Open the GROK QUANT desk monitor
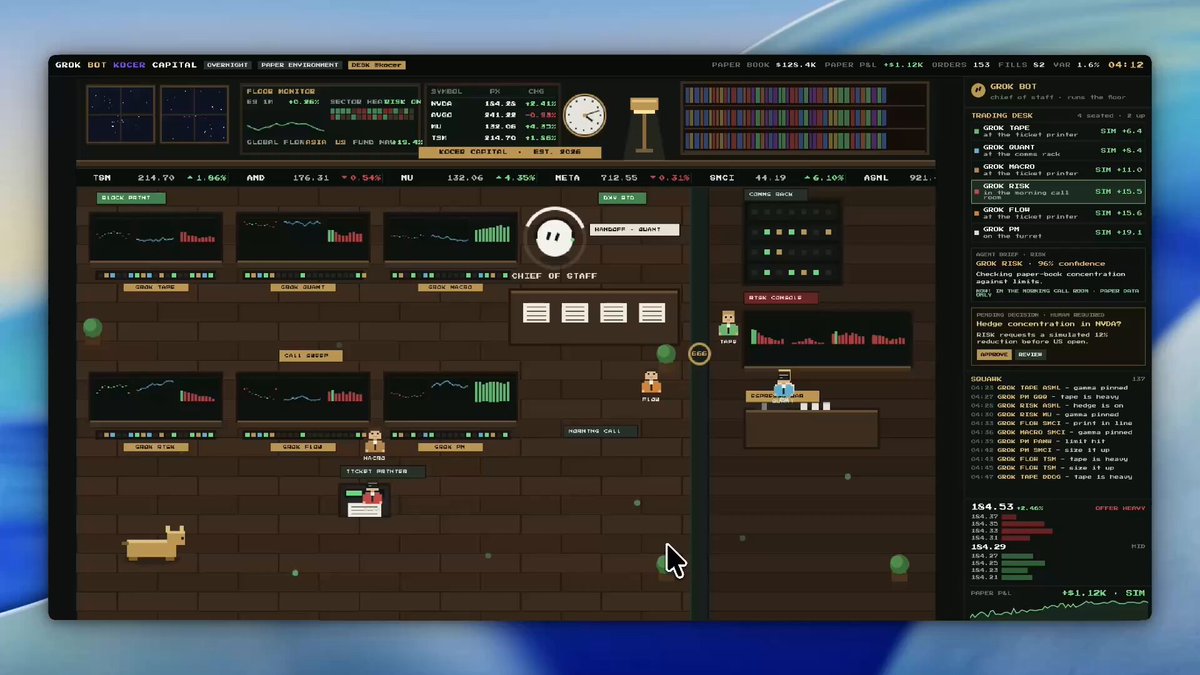 coord(303,238)
